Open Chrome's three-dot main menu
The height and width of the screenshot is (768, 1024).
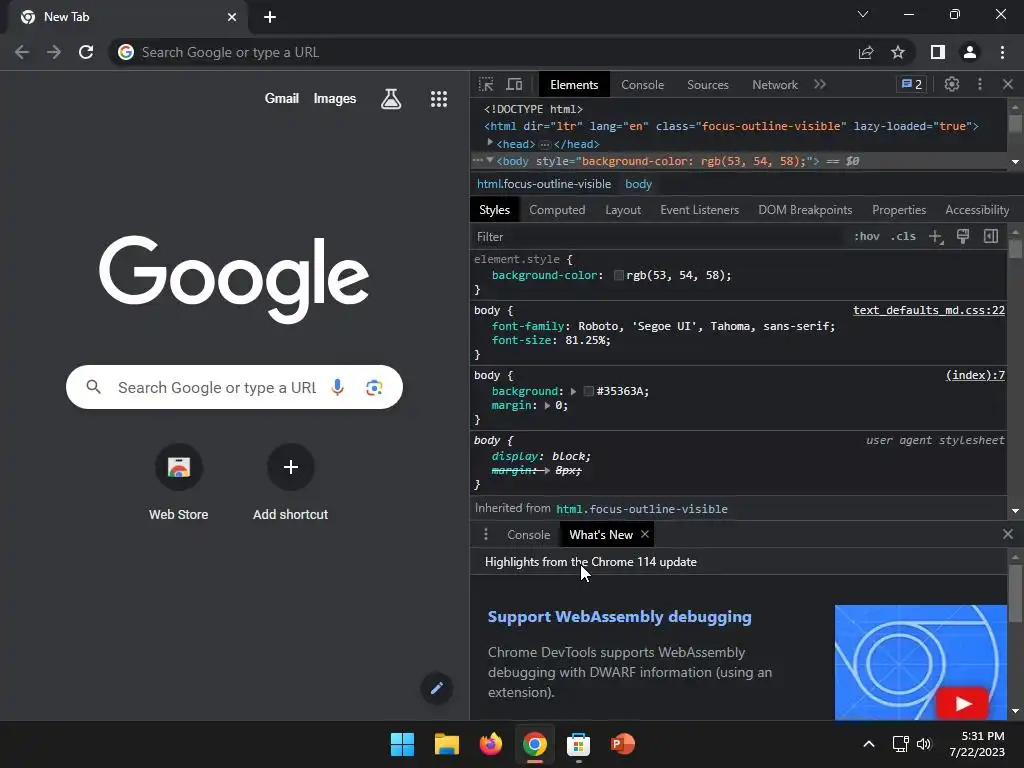pyautogui.click(x=1002, y=52)
